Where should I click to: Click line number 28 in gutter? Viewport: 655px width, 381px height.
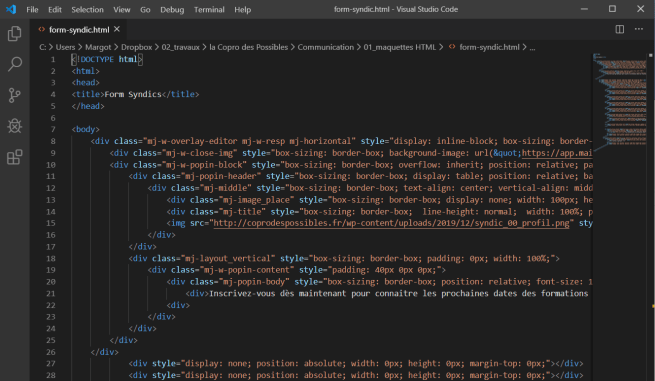point(51,375)
